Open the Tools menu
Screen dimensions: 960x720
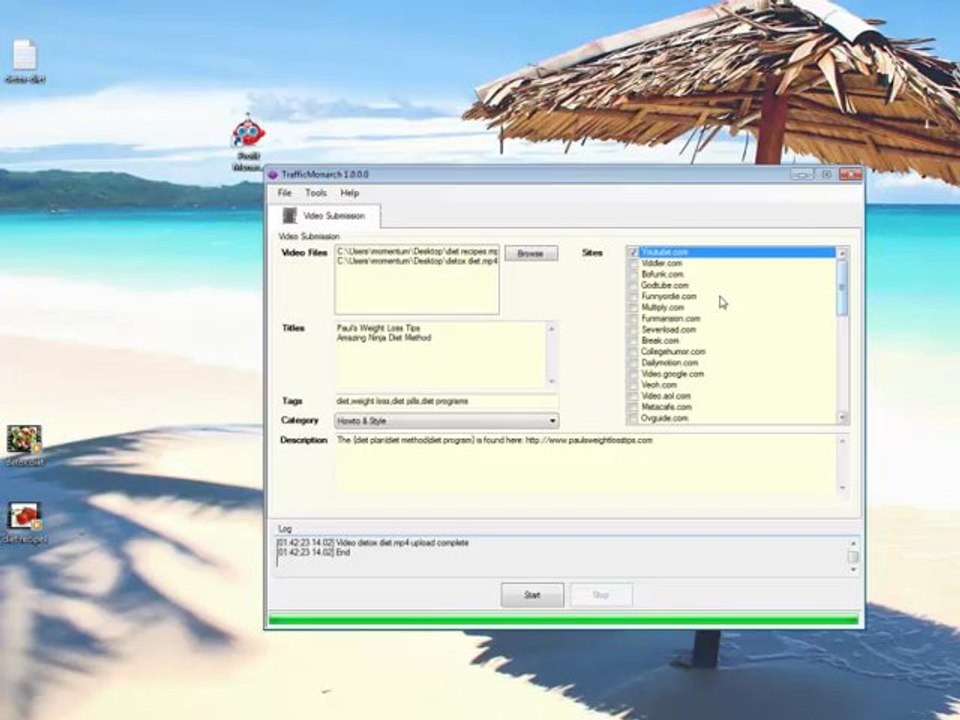[x=316, y=193]
